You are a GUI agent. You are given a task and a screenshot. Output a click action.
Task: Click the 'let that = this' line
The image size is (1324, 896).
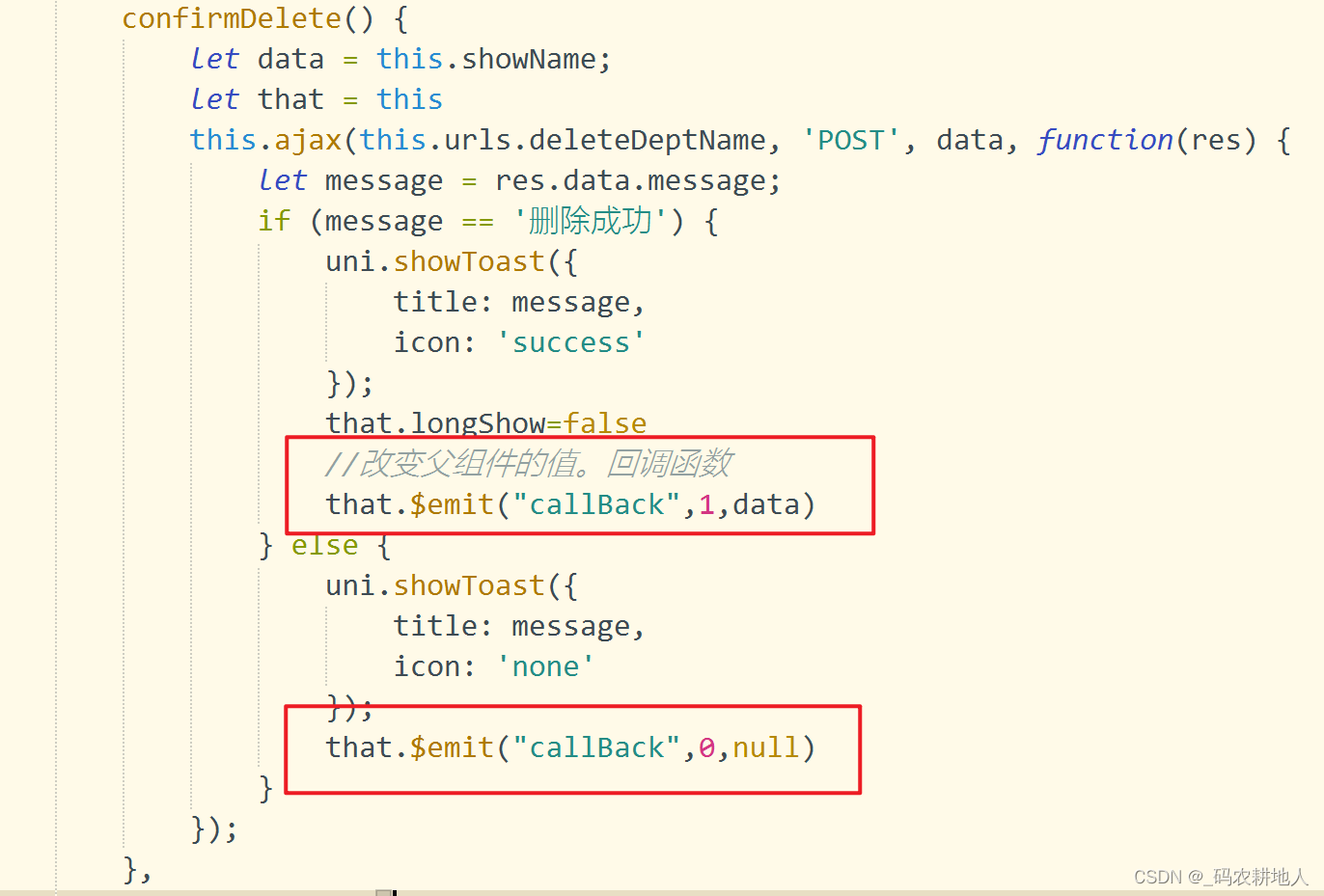pos(317,99)
